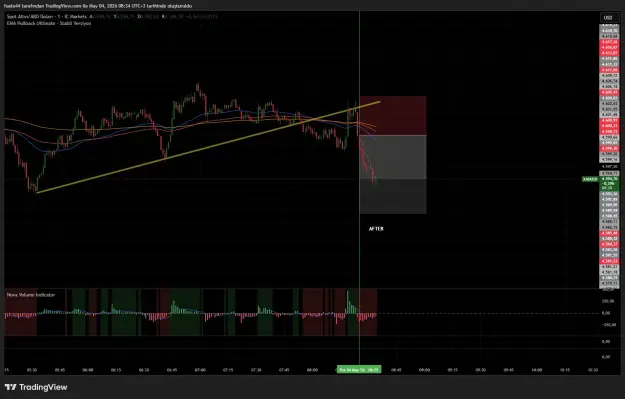Click the EMA Pullback Ultimate indicator legend
The image size is (625, 399).
click(49, 24)
